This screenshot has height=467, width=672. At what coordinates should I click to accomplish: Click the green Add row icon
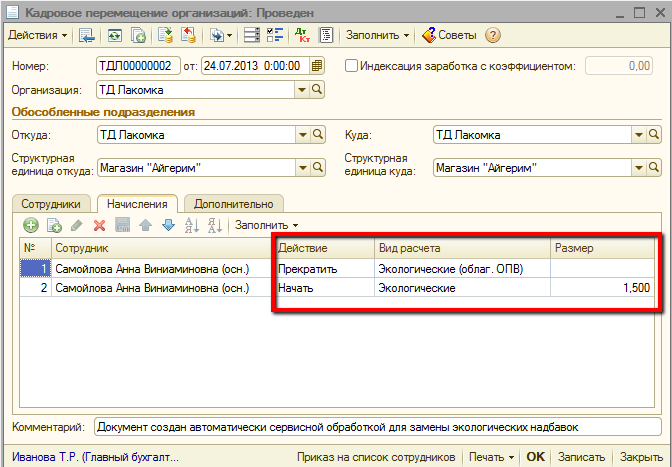[30, 226]
